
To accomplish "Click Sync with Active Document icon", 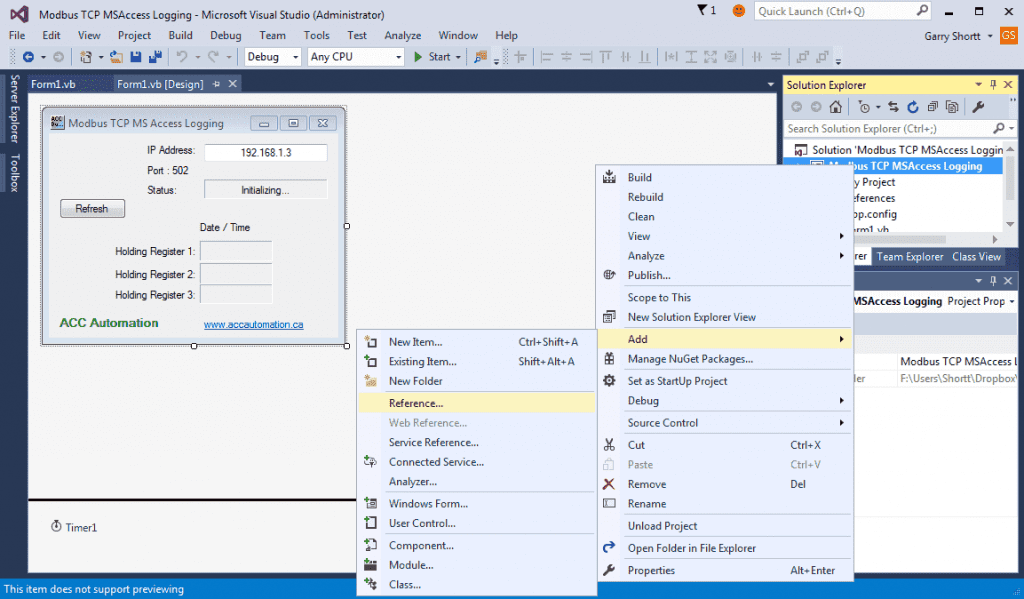I will [x=893, y=106].
